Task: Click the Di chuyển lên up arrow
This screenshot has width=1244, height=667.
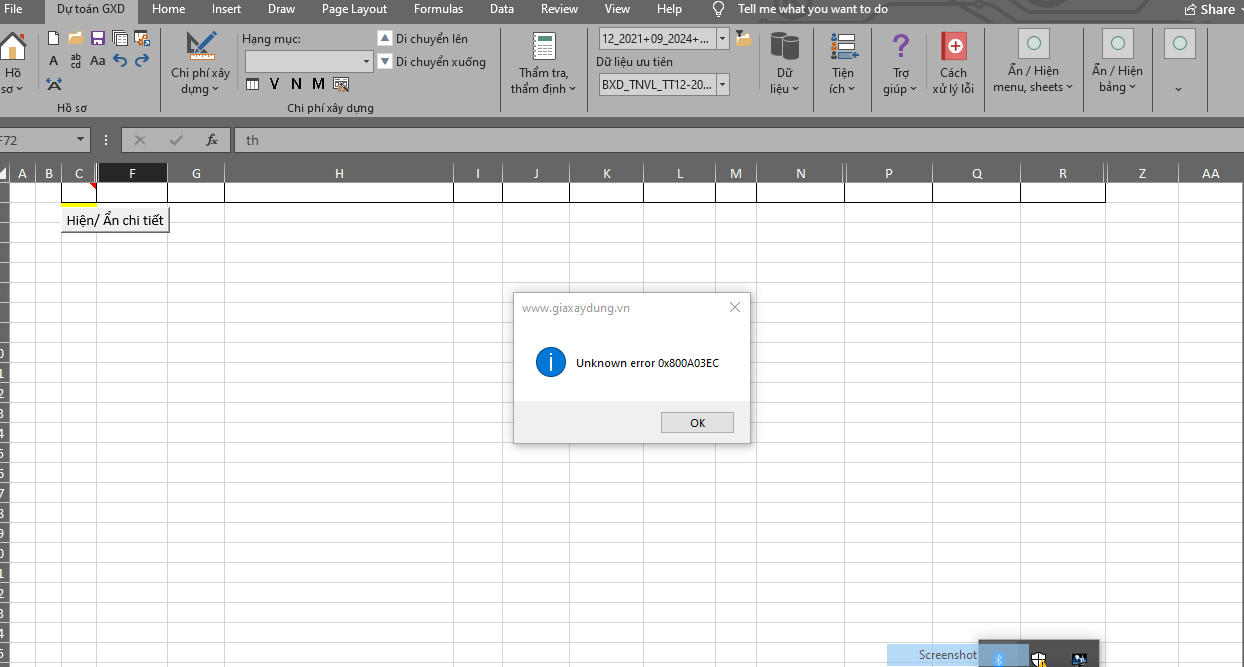Action: [385, 39]
